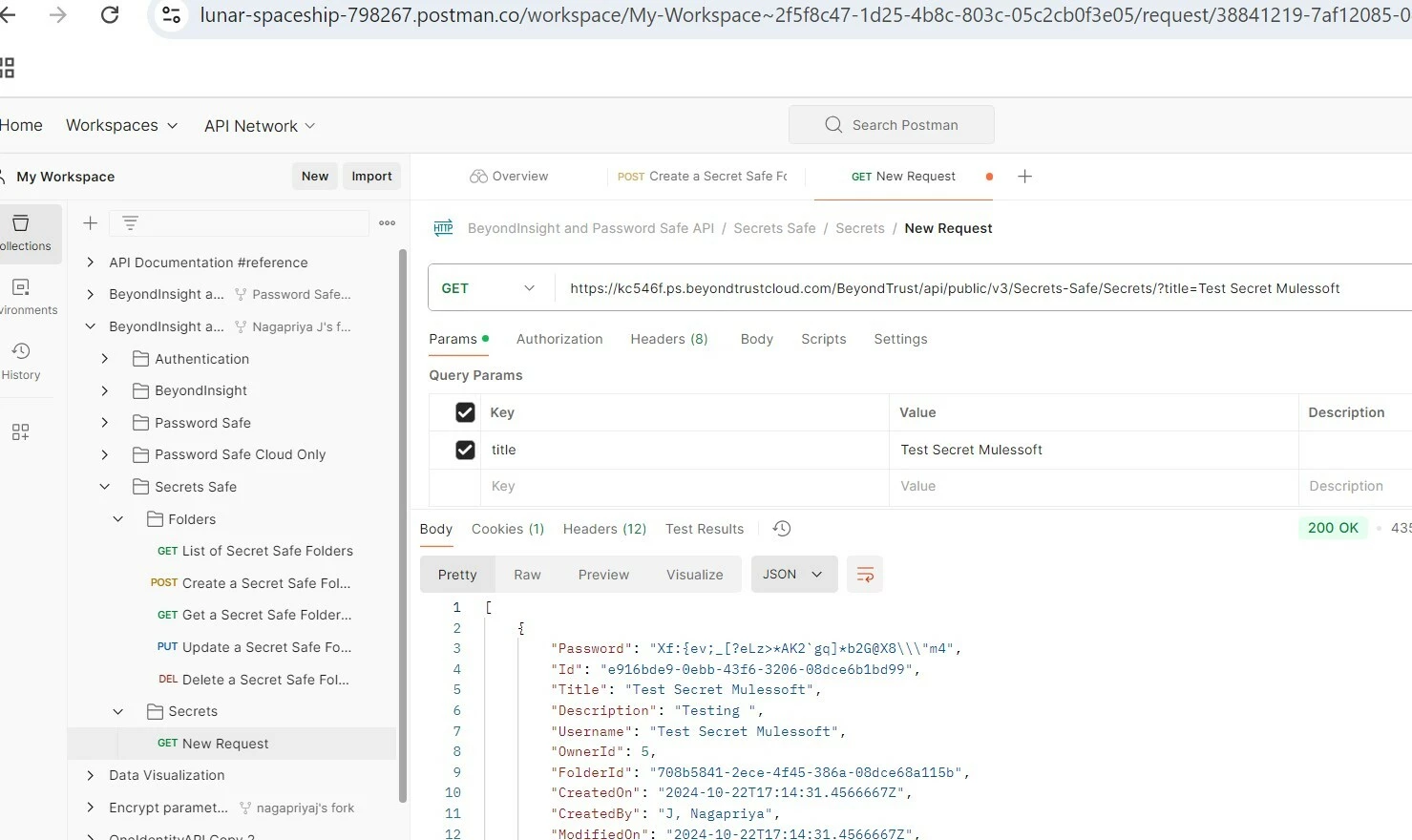The height and width of the screenshot is (840, 1412).
Task: Open Workspaces dropdown menu
Action: [121, 125]
